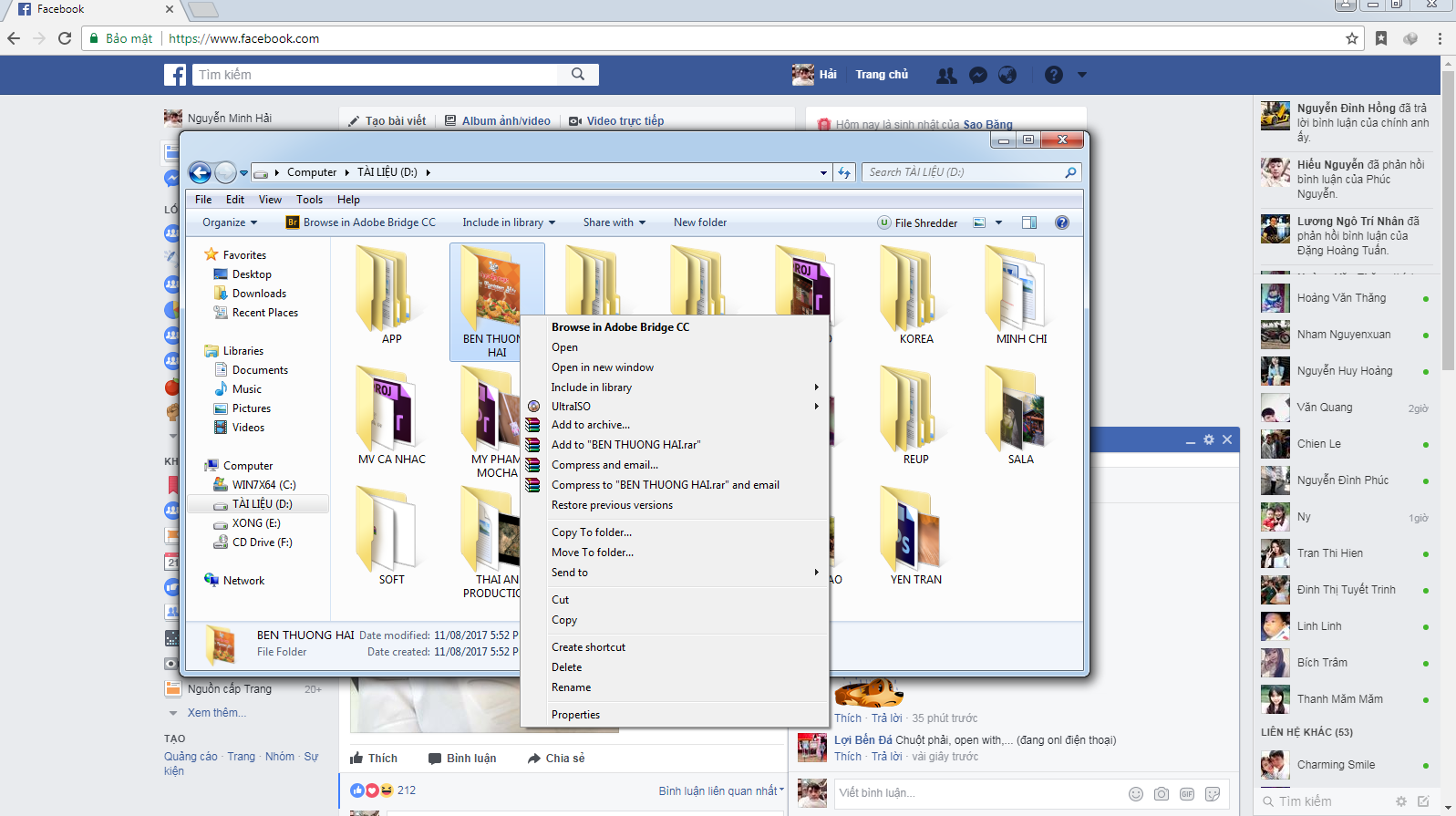Open the Trang chủ home link
Viewport: 1456px width, 816px height.
(882, 75)
